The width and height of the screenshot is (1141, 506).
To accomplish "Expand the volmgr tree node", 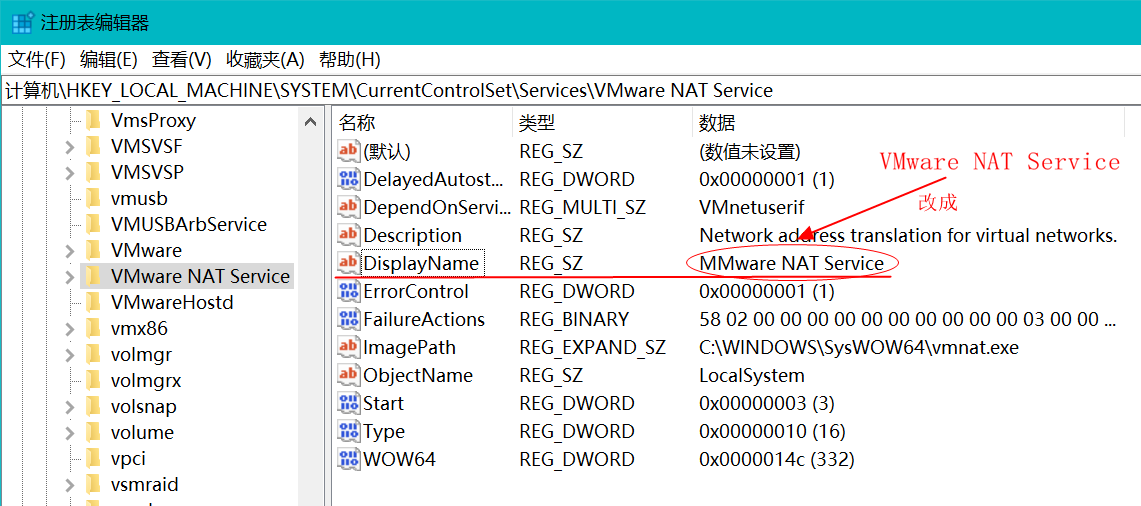I will (x=69, y=355).
